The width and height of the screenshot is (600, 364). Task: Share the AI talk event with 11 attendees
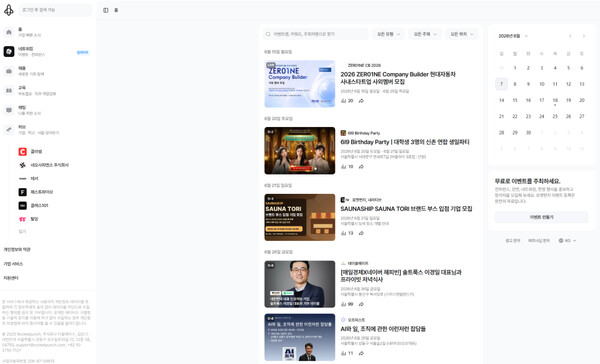tap(361, 353)
